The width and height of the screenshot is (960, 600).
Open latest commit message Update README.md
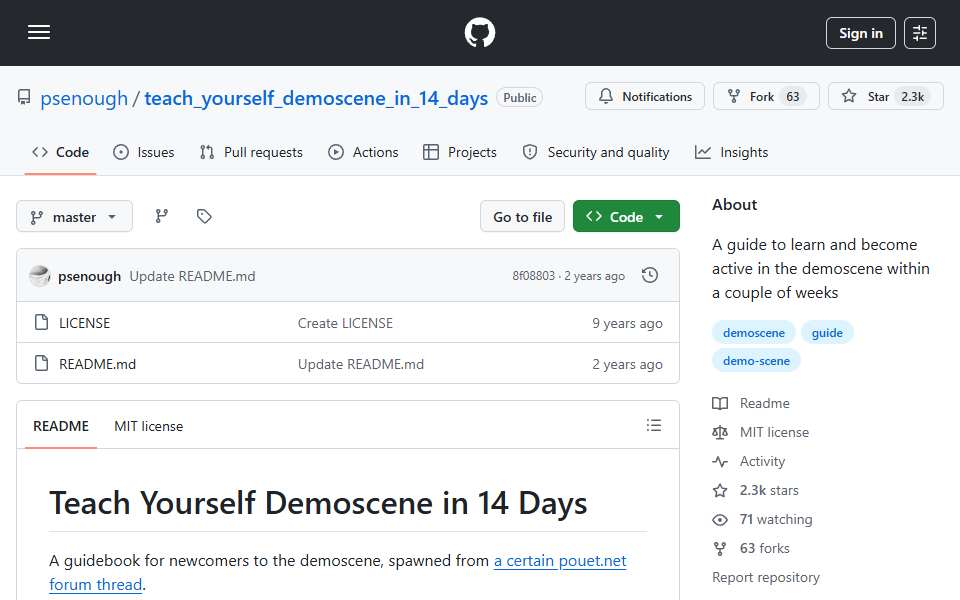coord(192,277)
